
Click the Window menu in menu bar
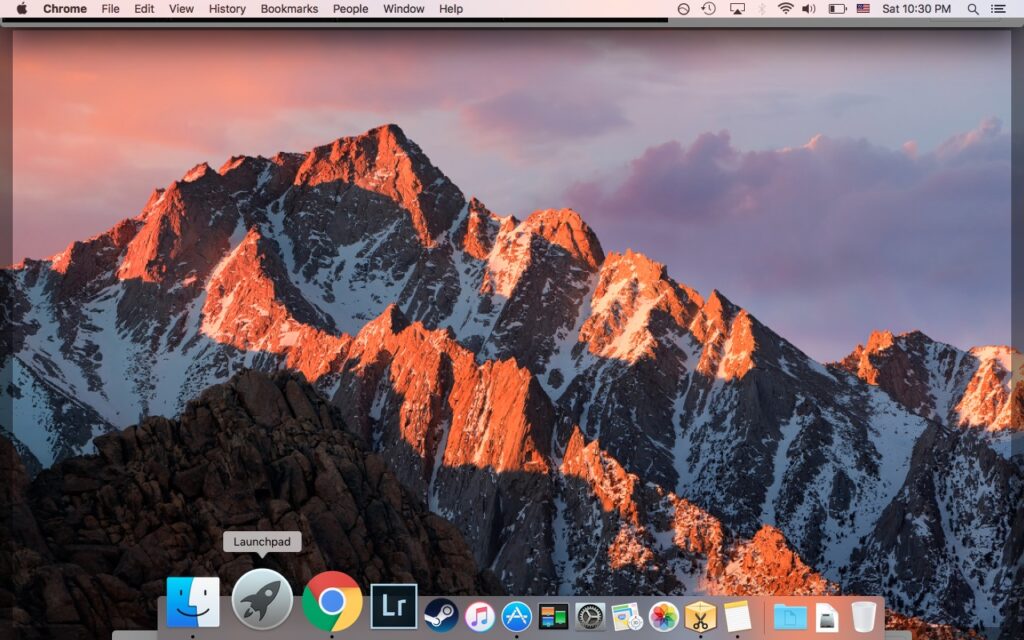(x=403, y=9)
